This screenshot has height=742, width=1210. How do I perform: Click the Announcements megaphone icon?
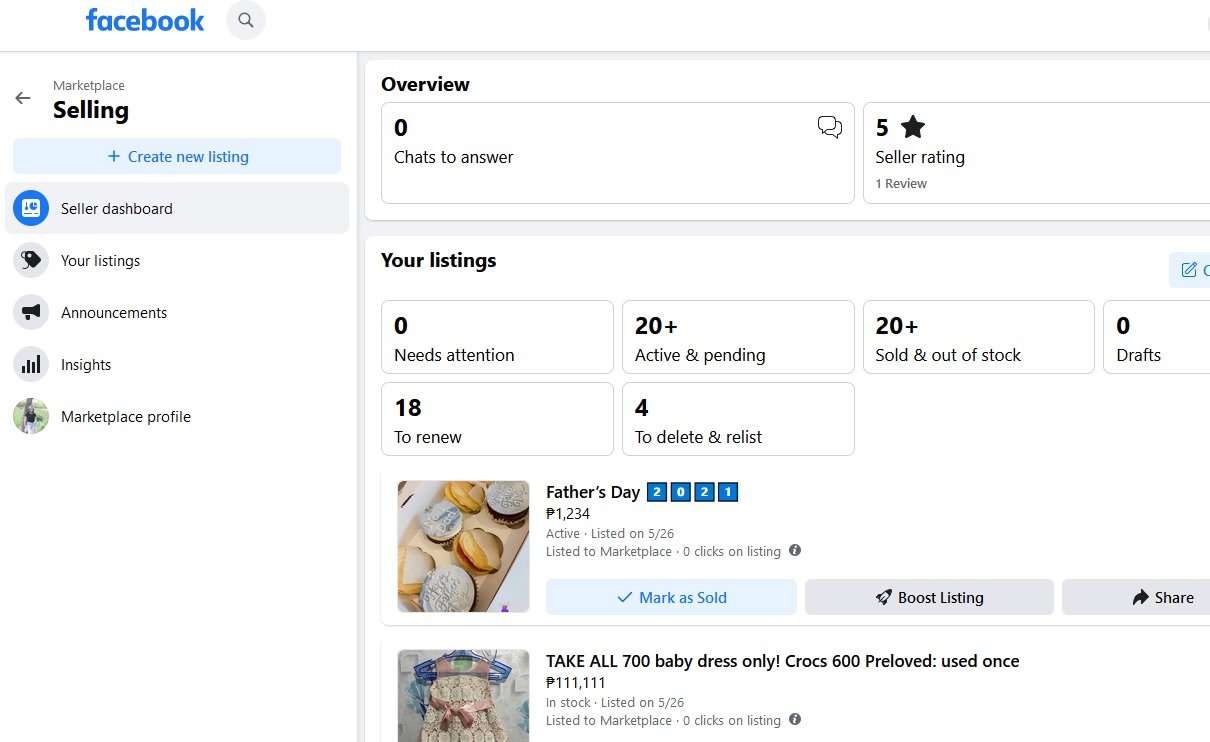point(31,313)
